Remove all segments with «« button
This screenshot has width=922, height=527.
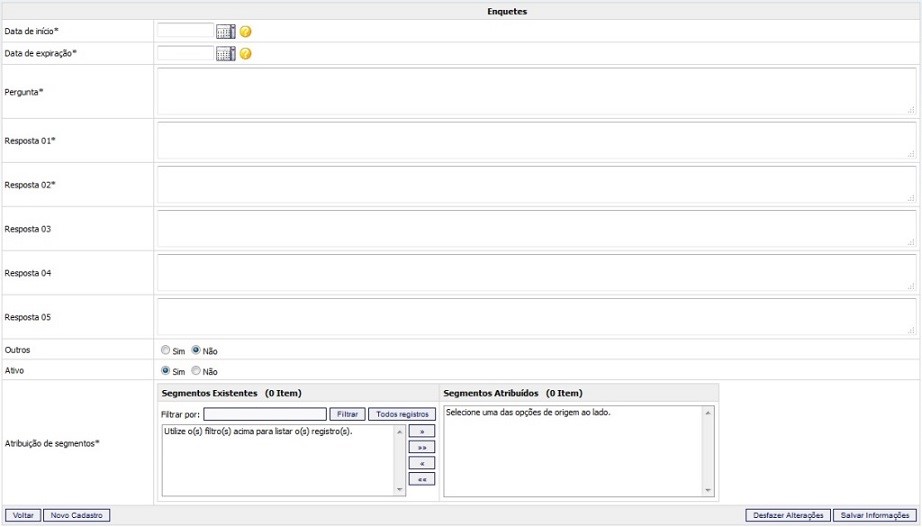(x=421, y=479)
